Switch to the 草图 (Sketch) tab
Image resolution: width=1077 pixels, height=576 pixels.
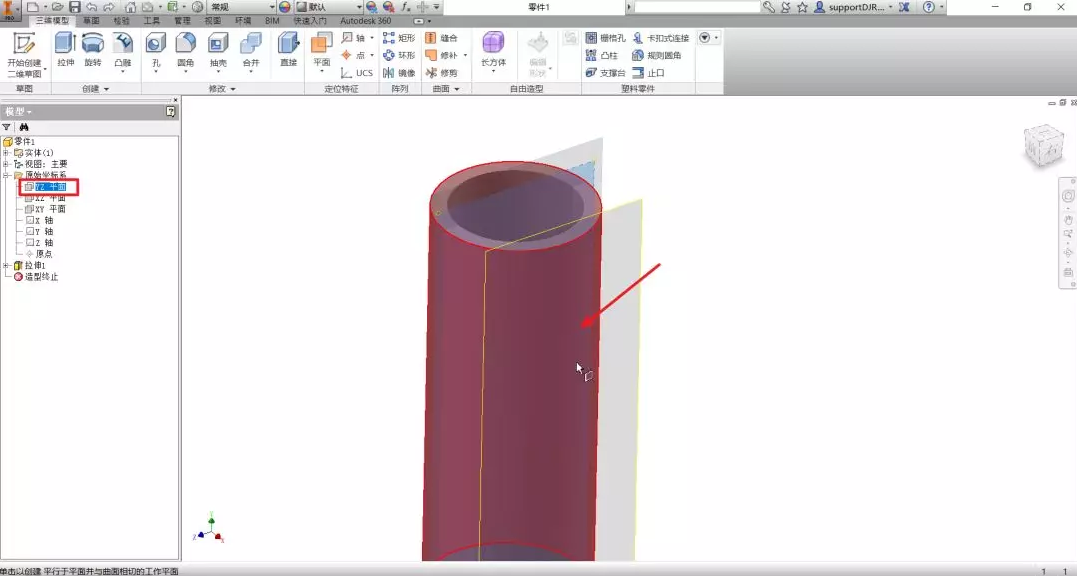pos(91,21)
